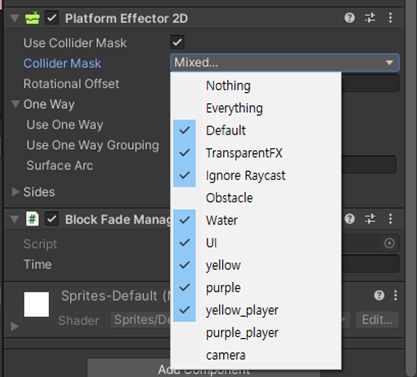Click the white Sprites-Default material preview

(x=36, y=304)
